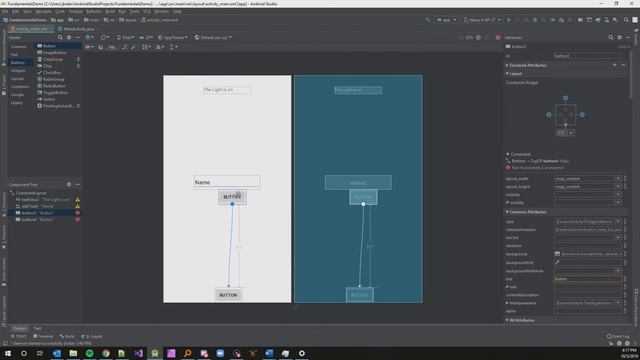Open the orientation dropdown in design toolbar
The height and width of the screenshot is (360, 640).
(104, 37)
